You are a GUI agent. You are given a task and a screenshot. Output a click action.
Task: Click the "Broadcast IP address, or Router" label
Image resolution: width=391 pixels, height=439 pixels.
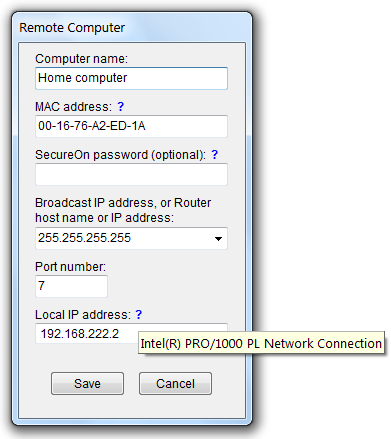123,203
